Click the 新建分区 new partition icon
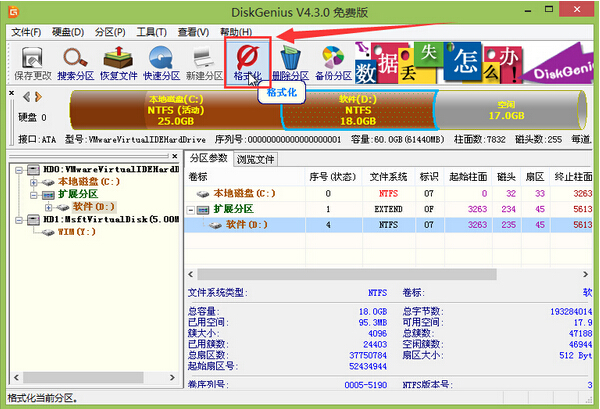The height and width of the screenshot is (409, 600). (204, 64)
